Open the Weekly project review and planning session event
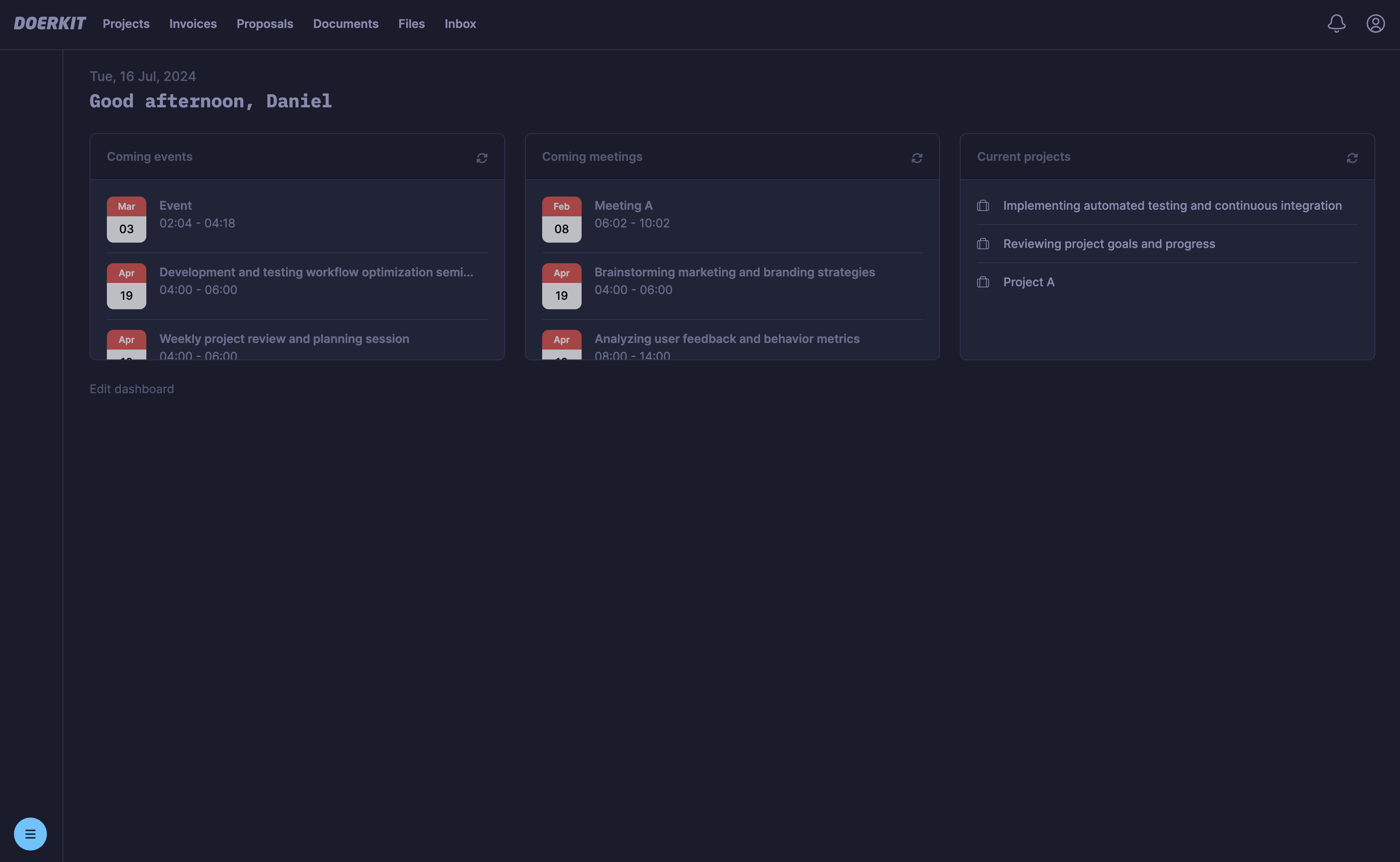The width and height of the screenshot is (1400, 862). point(284,339)
